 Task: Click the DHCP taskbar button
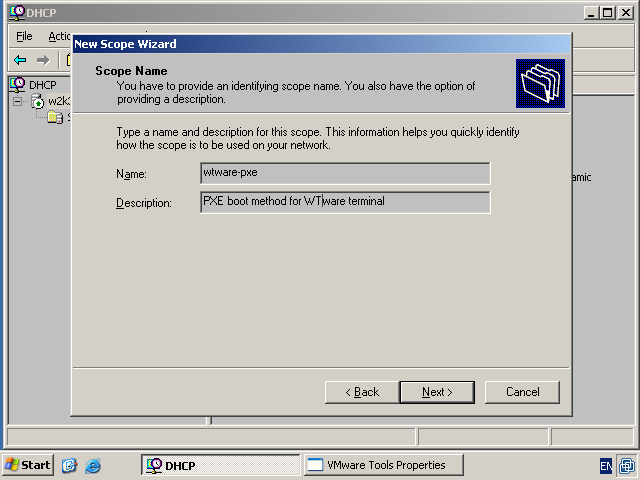click(x=220, y=465)
